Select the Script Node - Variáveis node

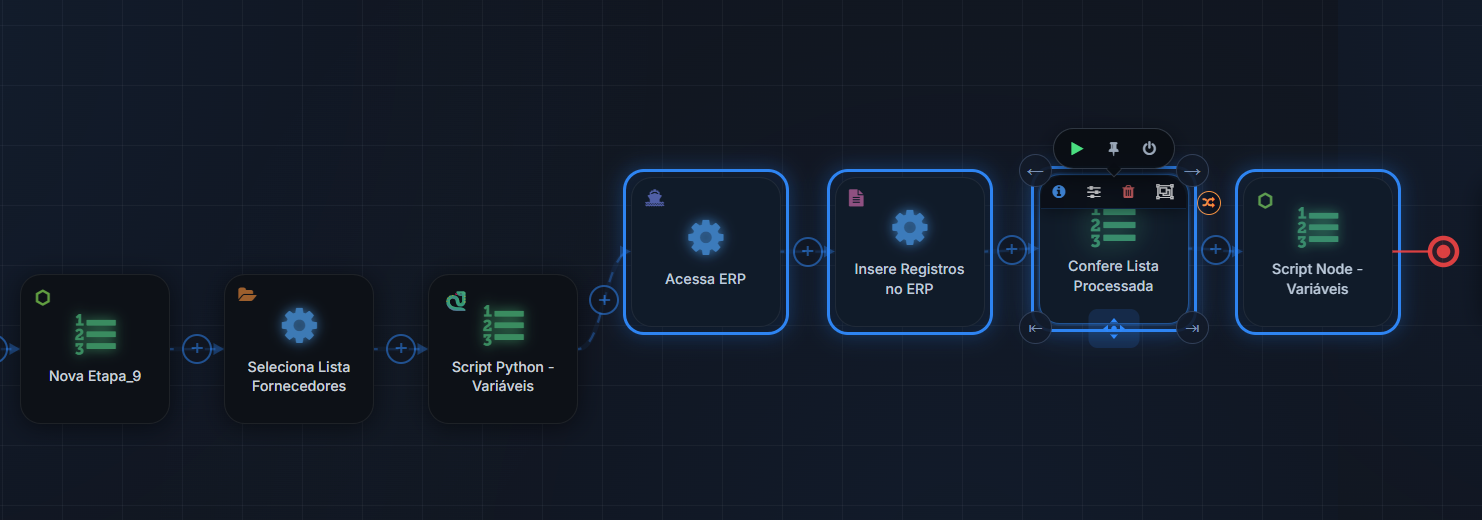1317,251
